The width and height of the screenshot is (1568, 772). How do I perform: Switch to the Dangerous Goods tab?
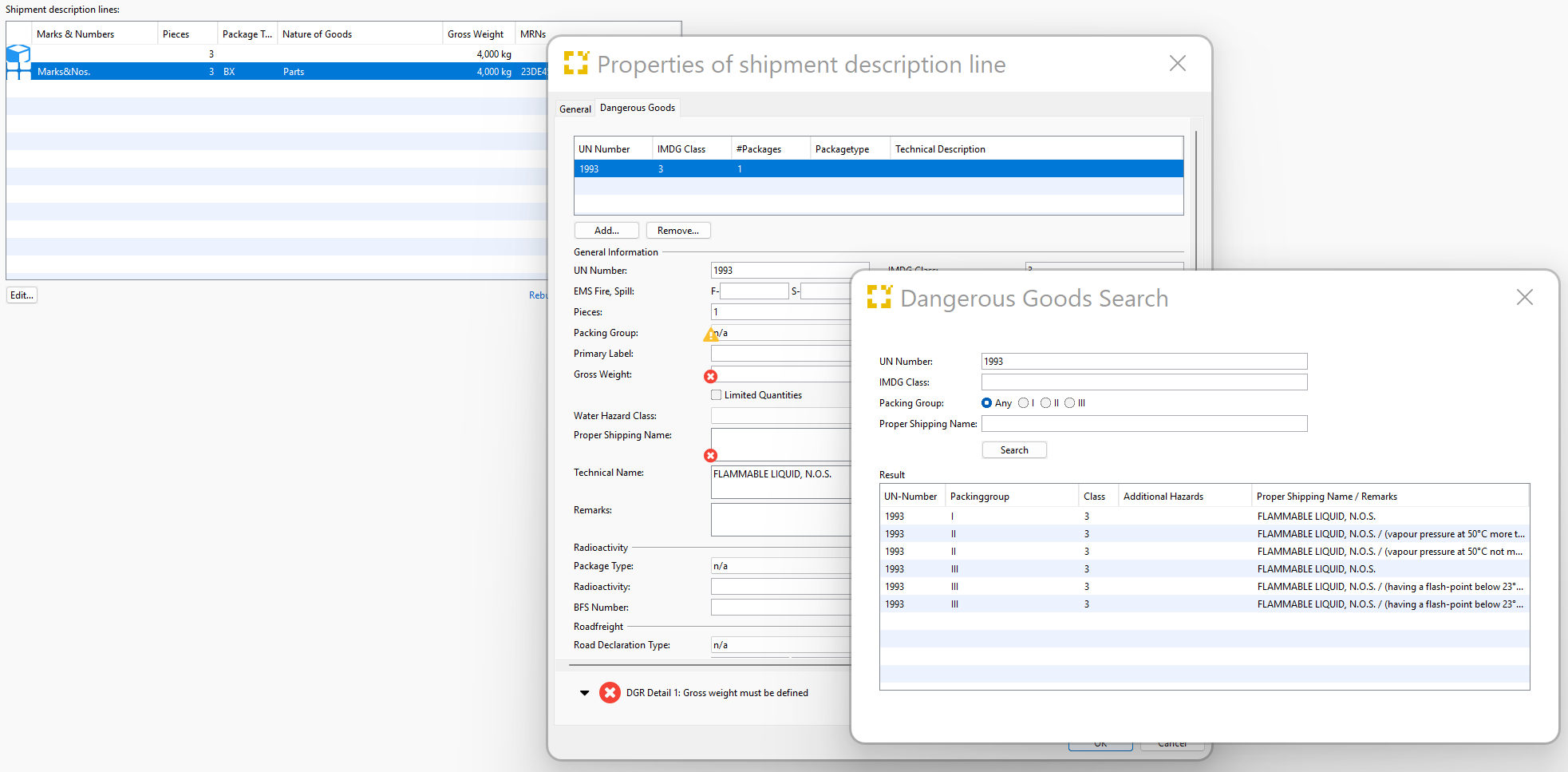[638, 108]
